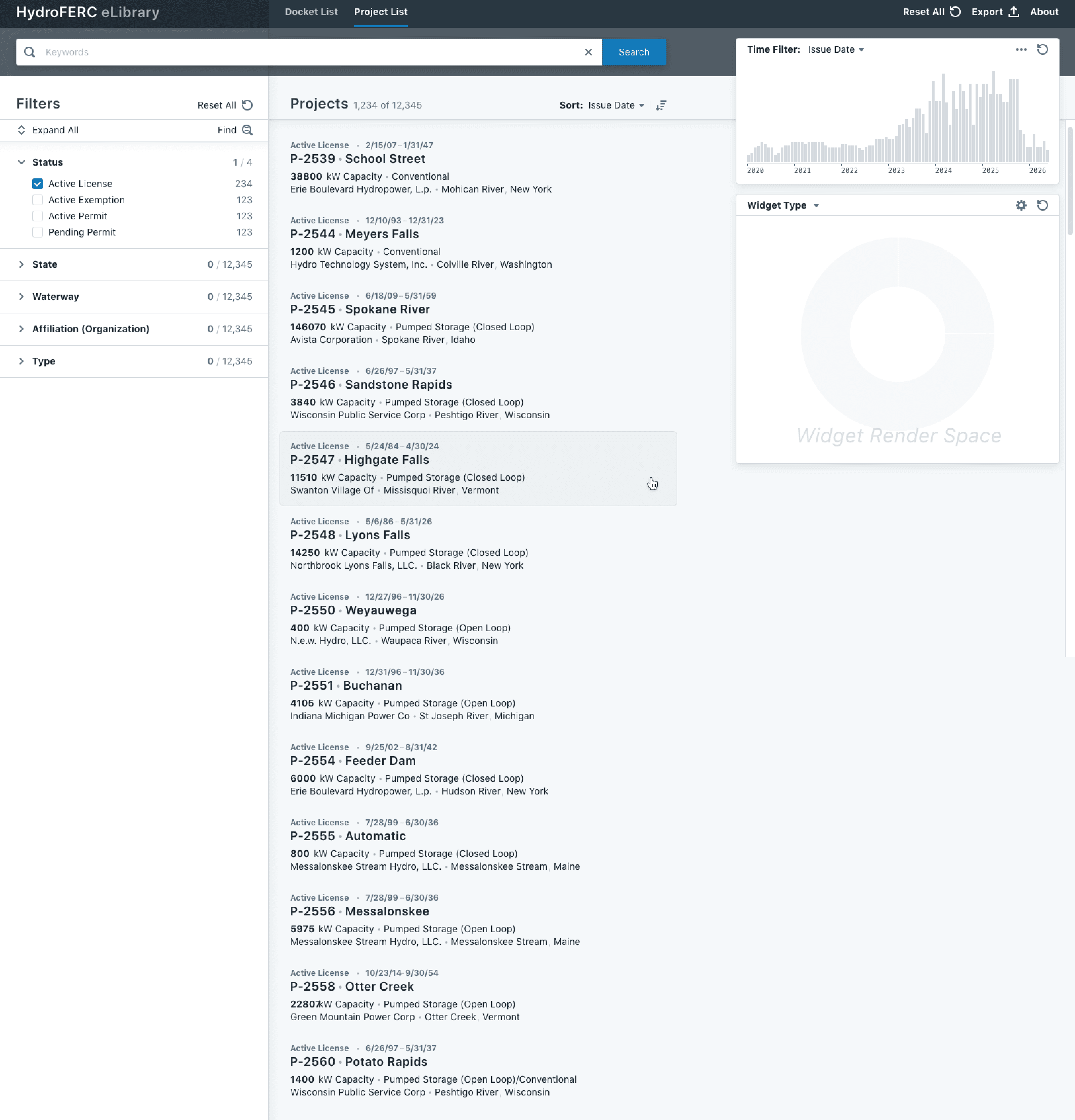Click the Export upload icon in header

(x=1013, y=12)
